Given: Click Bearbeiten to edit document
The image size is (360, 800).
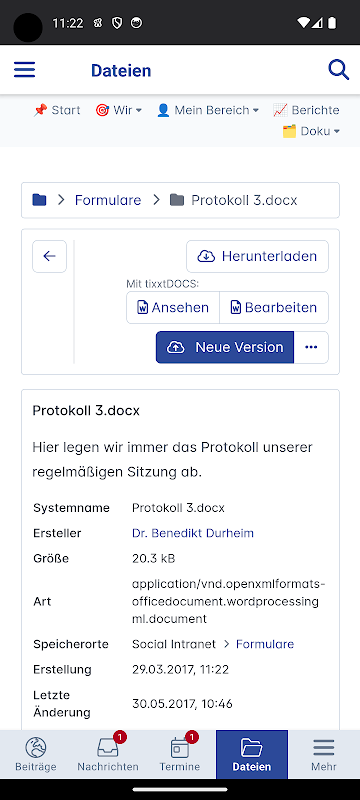Looking at the screenshot, I should pos(274,308).
